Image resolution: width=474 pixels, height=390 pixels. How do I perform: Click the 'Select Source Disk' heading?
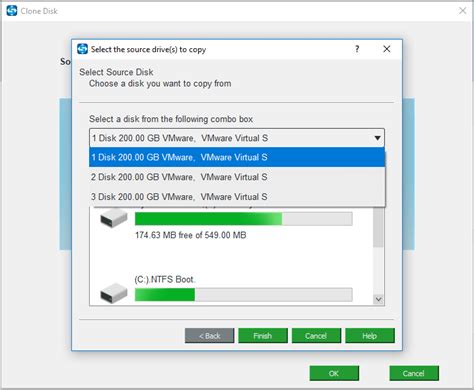point(116,72)
